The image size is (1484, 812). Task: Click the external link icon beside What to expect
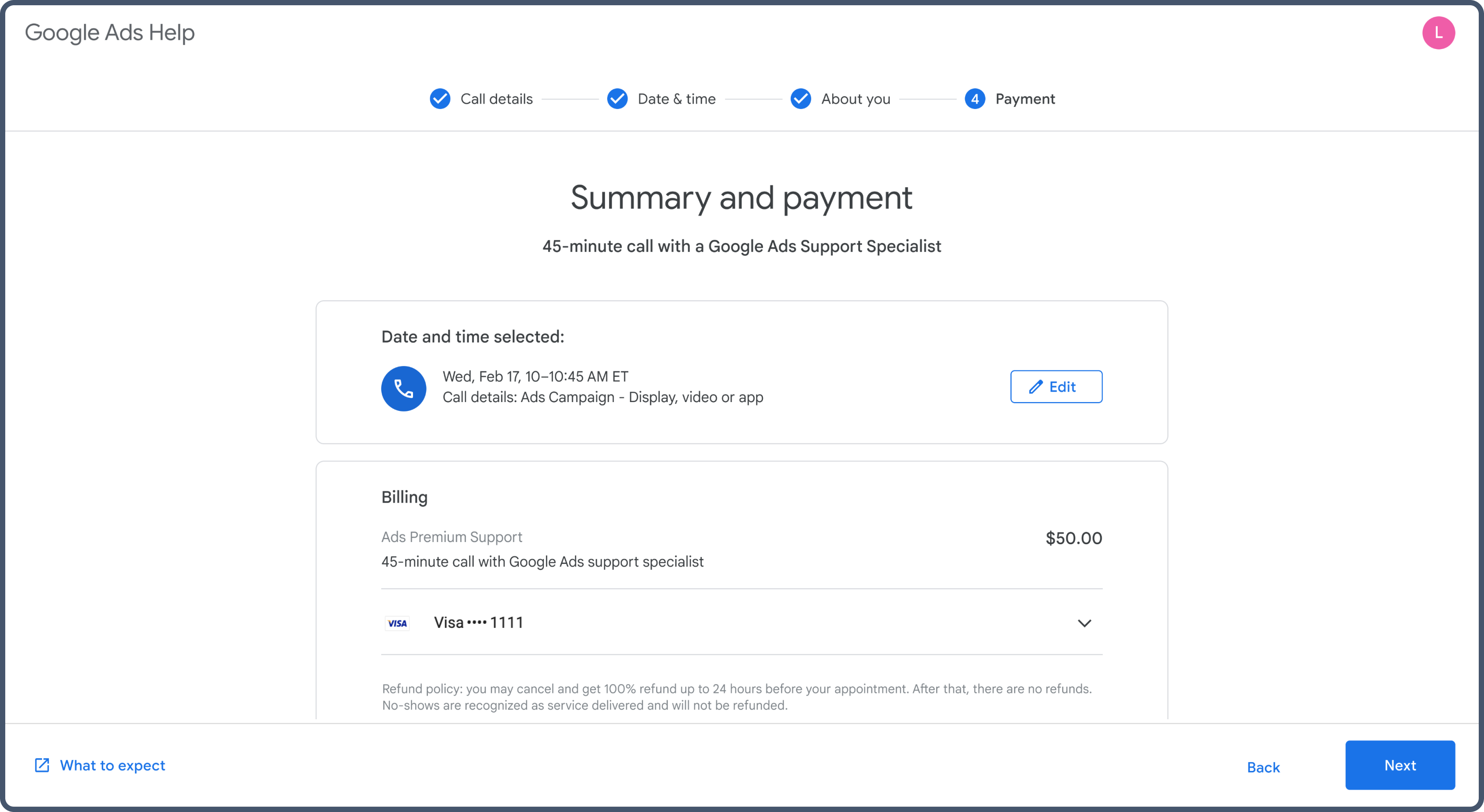point(42,765)
